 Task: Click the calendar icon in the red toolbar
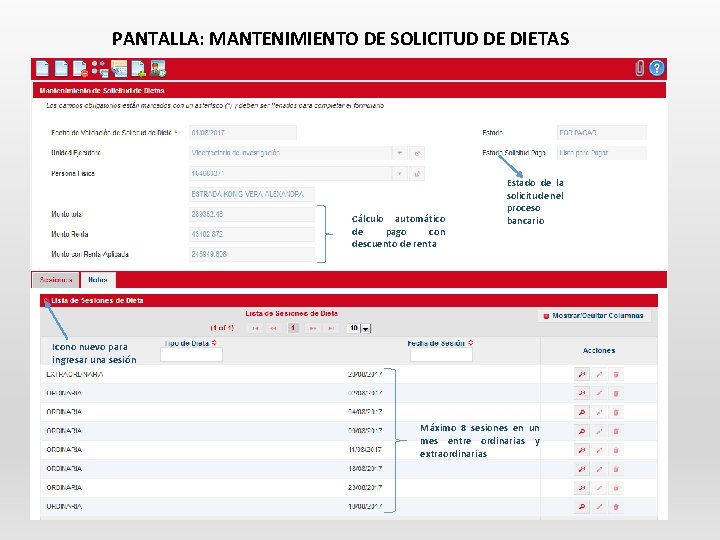point(119,69)
